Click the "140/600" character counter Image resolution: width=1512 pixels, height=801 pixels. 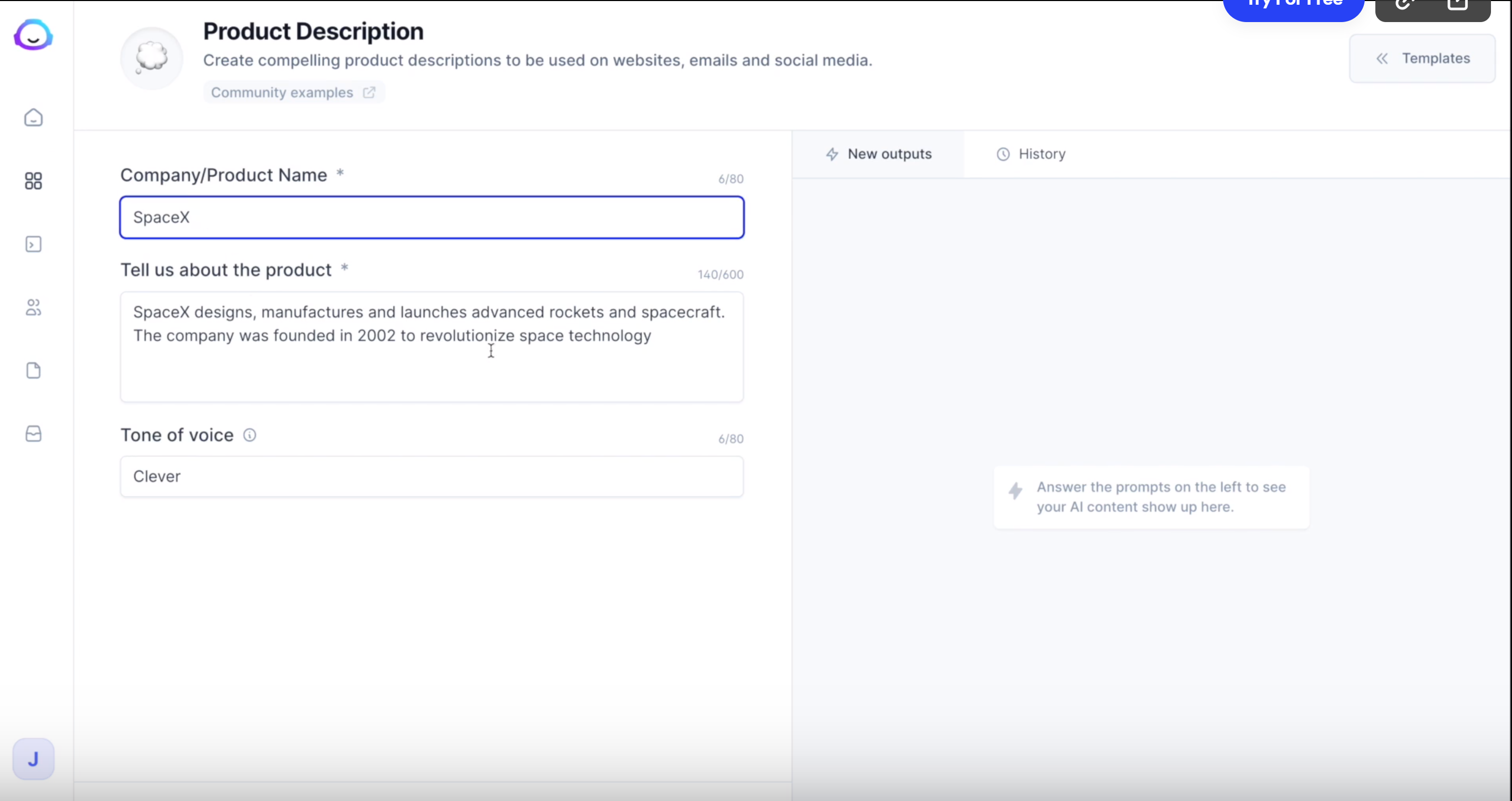720,275
